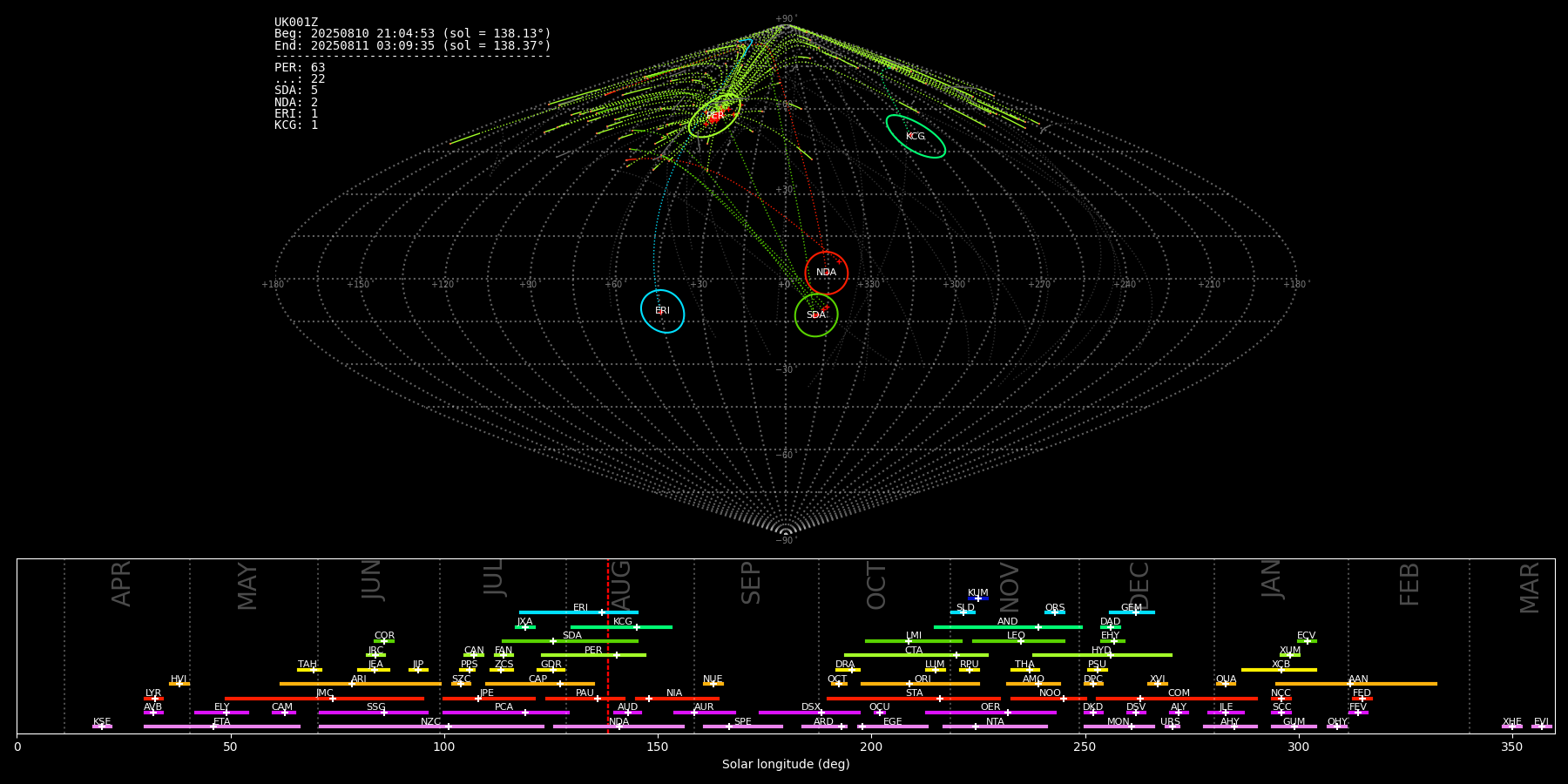1568x784 pixels.
Task: Click the cyan ERI radiant circle on map
Action: point(663,311)
